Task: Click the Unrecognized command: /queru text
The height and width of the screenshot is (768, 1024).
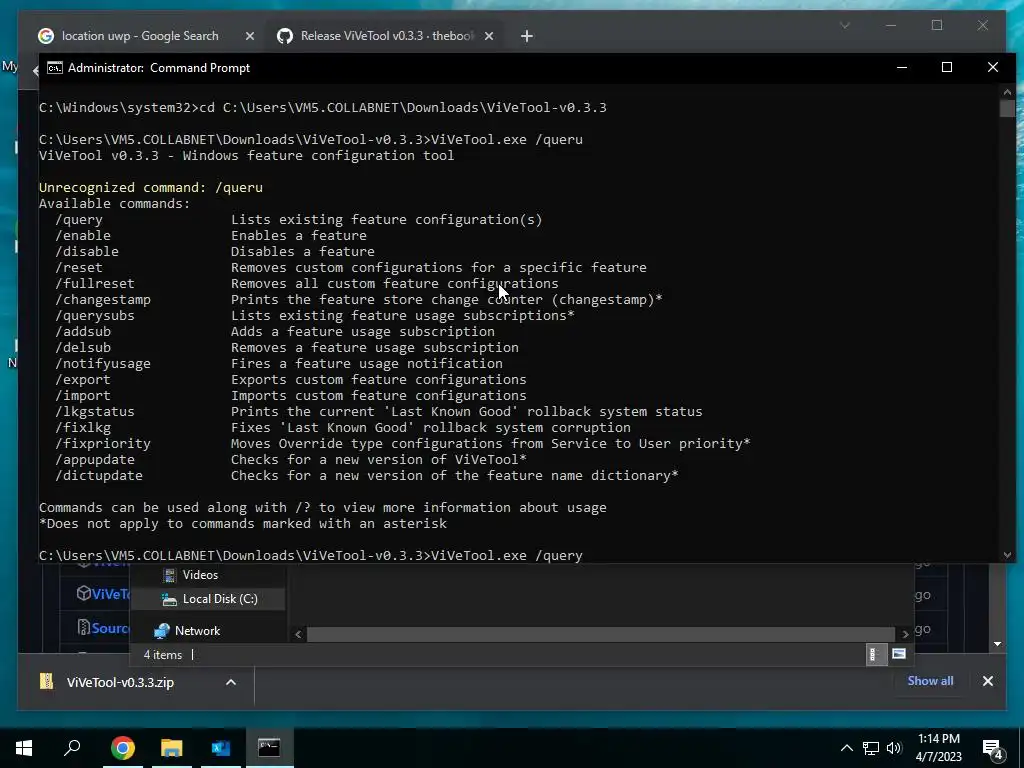Action: pos(151,187)
